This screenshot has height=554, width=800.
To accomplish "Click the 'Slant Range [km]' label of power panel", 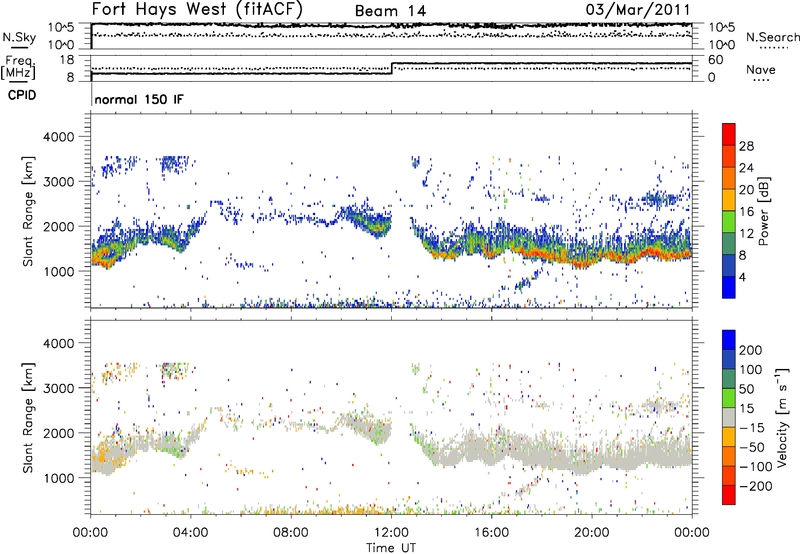I will tap(28, 211).
